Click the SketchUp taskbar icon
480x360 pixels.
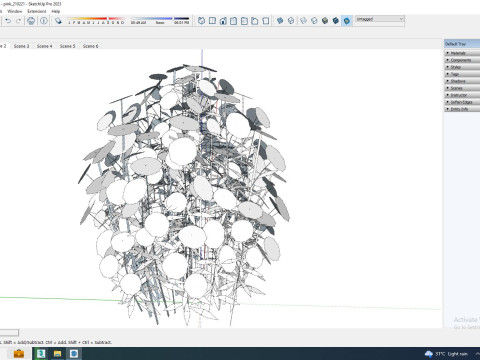tap(74, 353)
